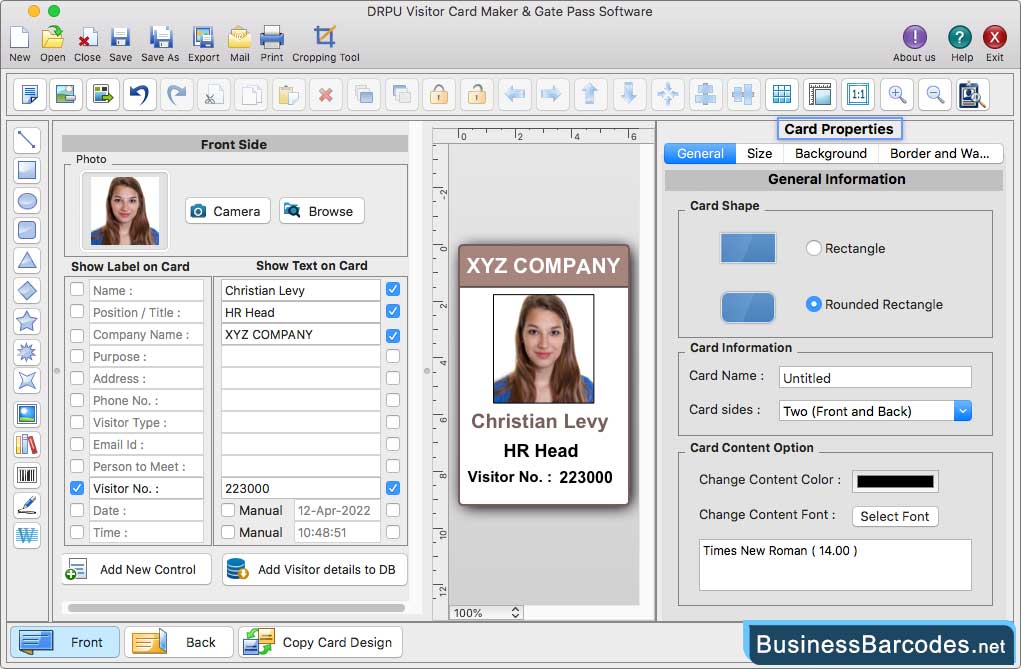This screenshot has height=669, width=1021.
Task: Click the Camera button
Action: (228, 211)
